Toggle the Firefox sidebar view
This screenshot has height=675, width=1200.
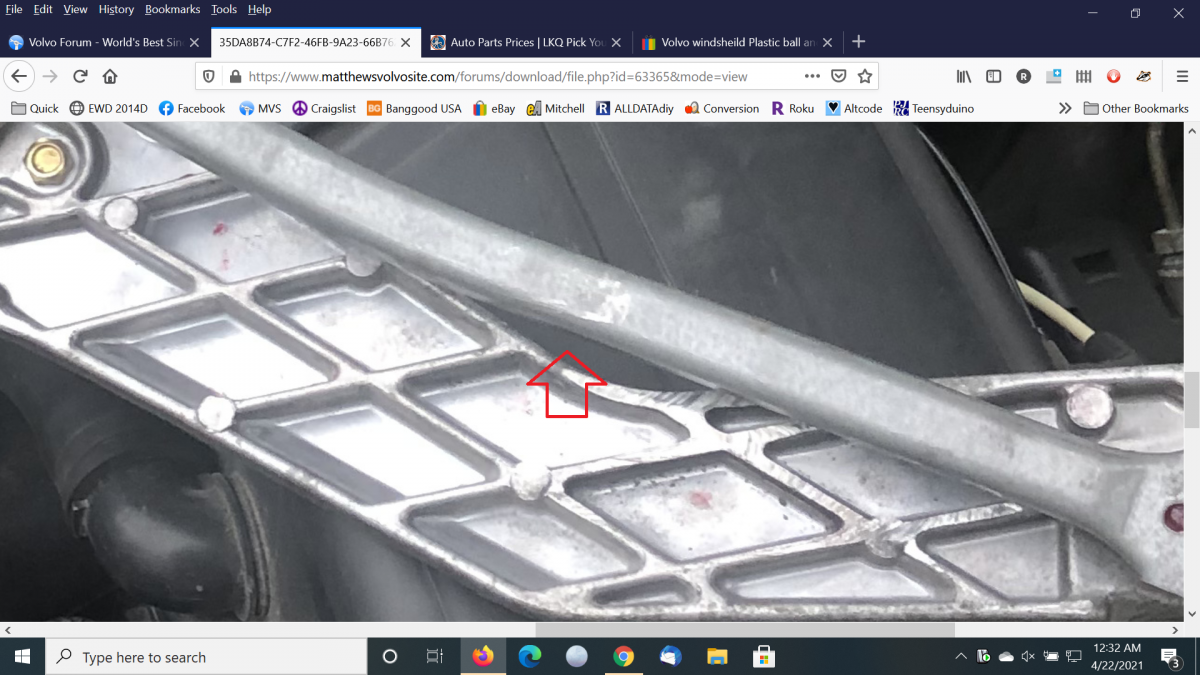pos(993,76)
